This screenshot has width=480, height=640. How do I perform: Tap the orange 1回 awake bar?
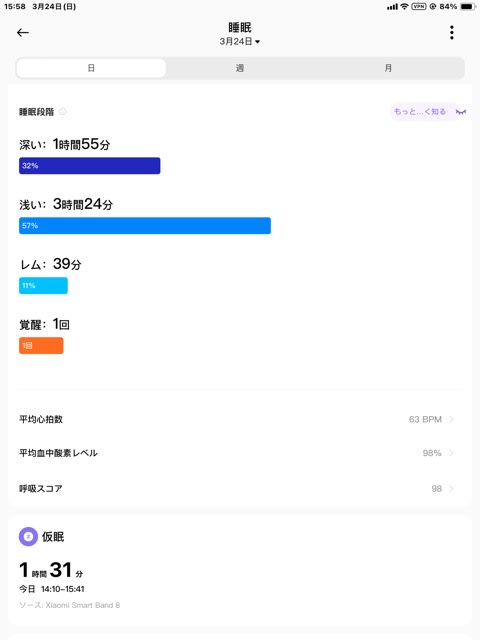coord(41,346)
